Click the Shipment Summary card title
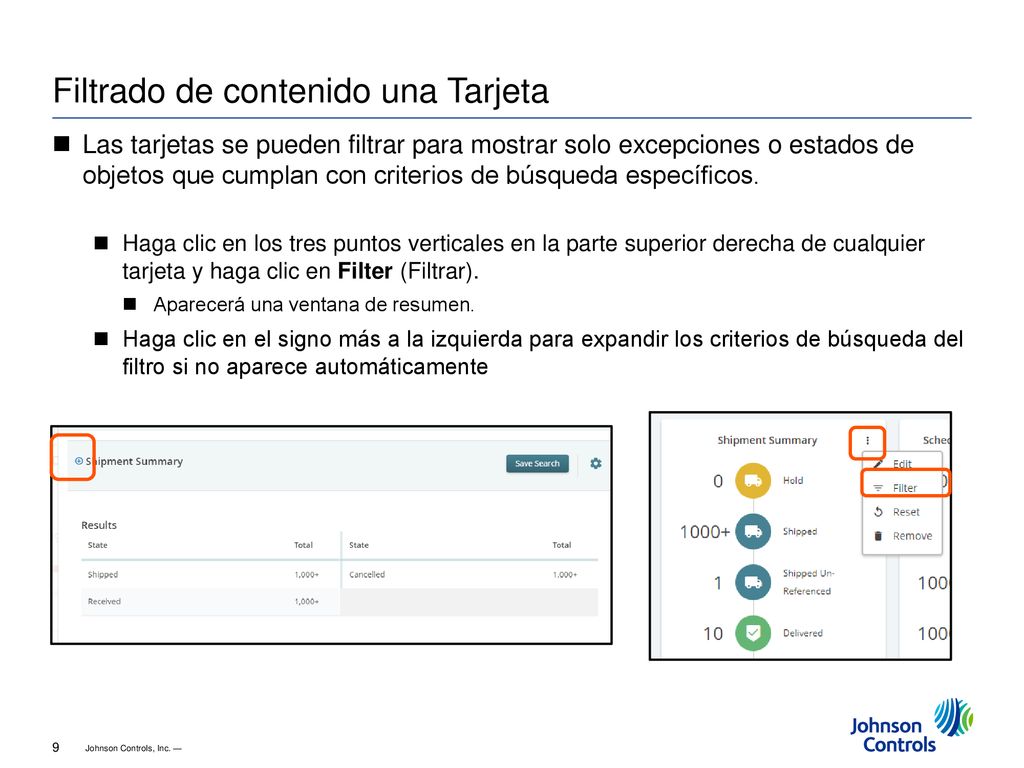The height and width of the screenshot is (768, 1024). tap(767, 440)
